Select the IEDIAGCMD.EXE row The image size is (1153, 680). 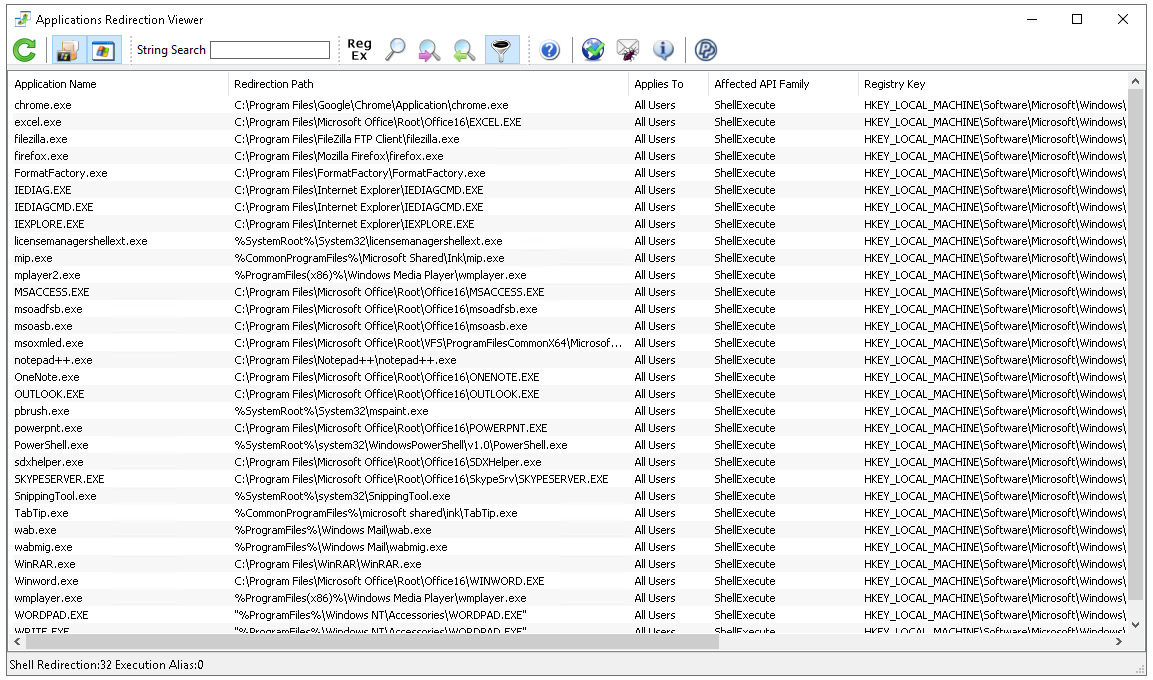coord(567,207)
